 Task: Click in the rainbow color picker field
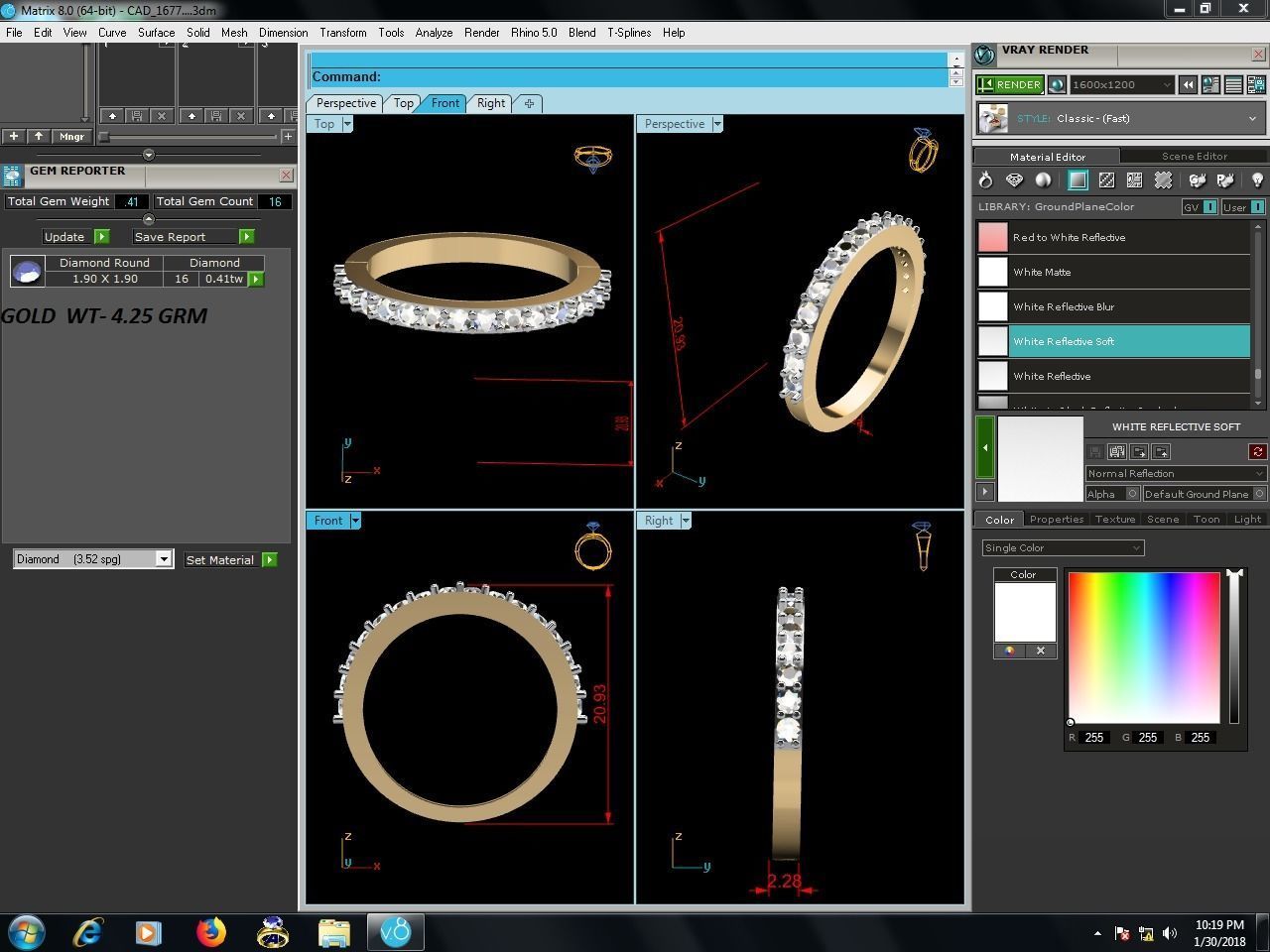pos(1144,648)
